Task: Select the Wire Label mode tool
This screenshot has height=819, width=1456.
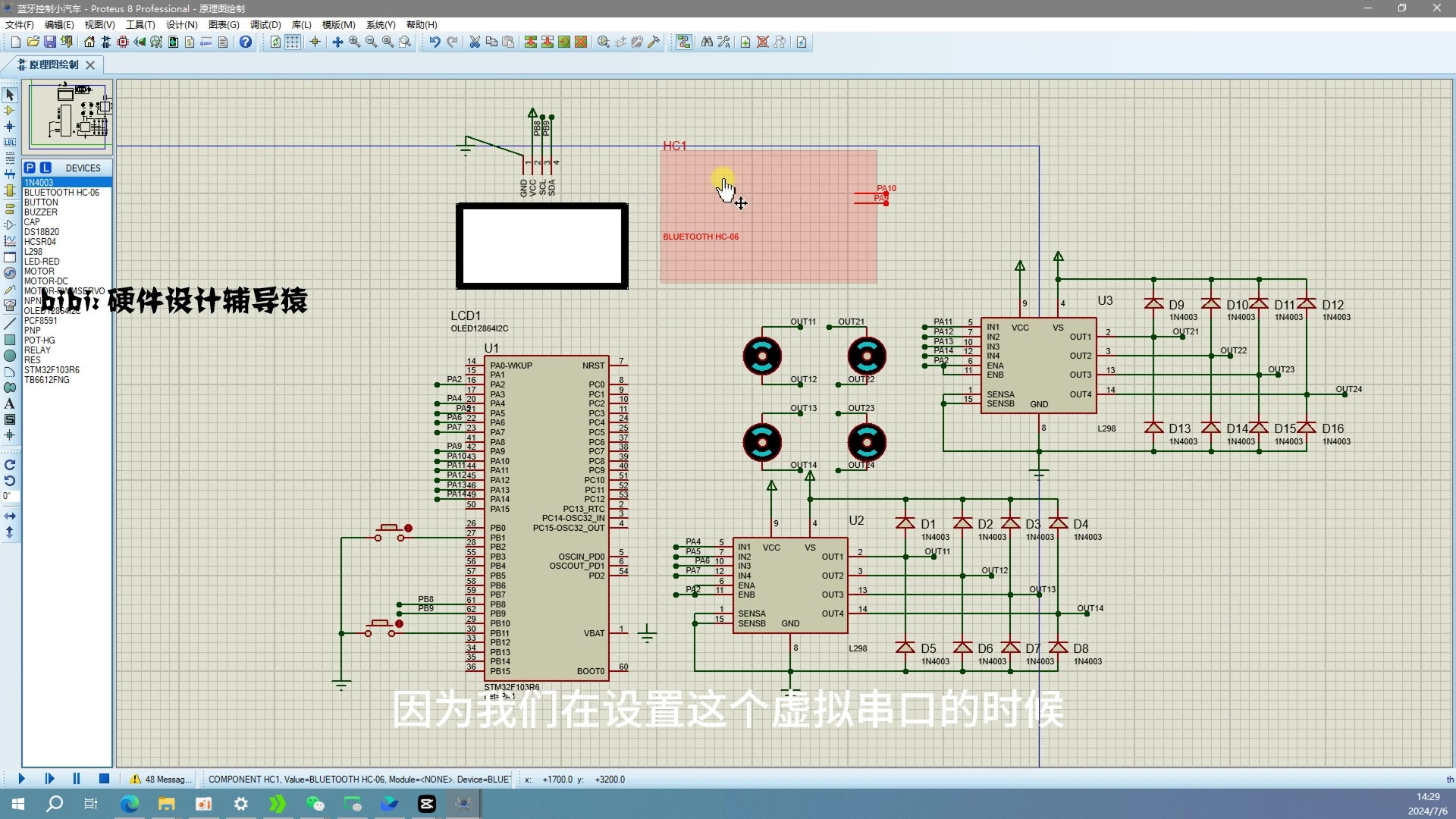Action: point(10,142)
